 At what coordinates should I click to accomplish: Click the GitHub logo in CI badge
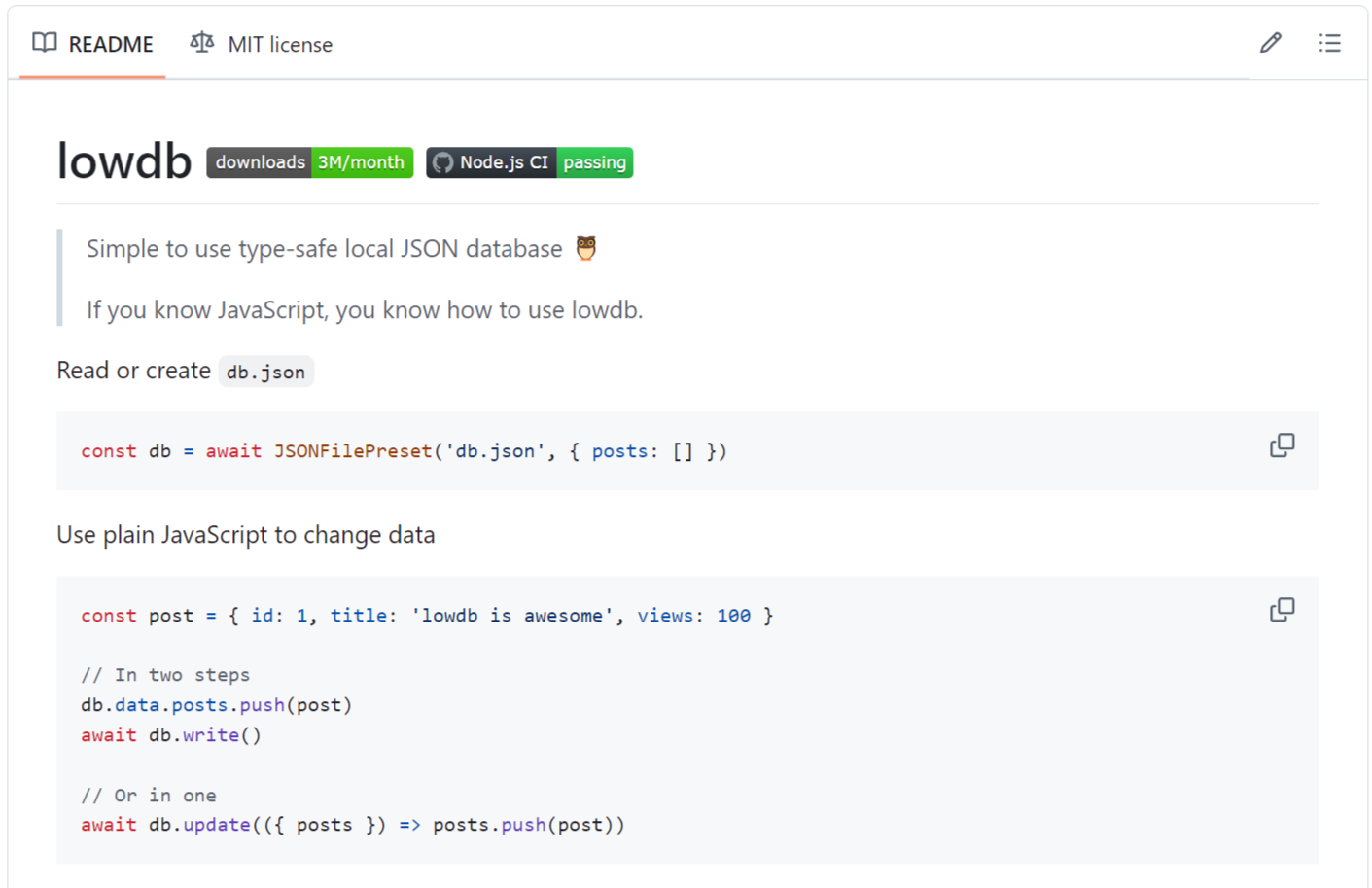[442, 162]
